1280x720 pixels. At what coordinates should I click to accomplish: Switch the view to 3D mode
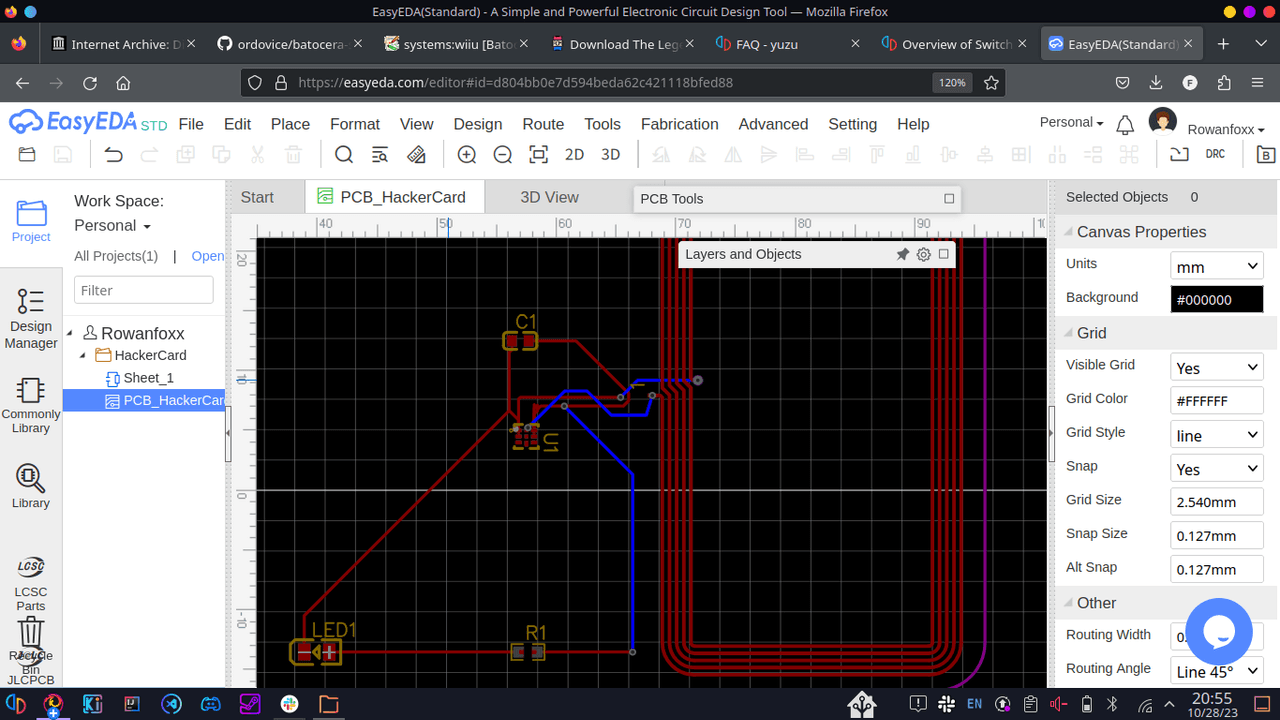[610, 155]
